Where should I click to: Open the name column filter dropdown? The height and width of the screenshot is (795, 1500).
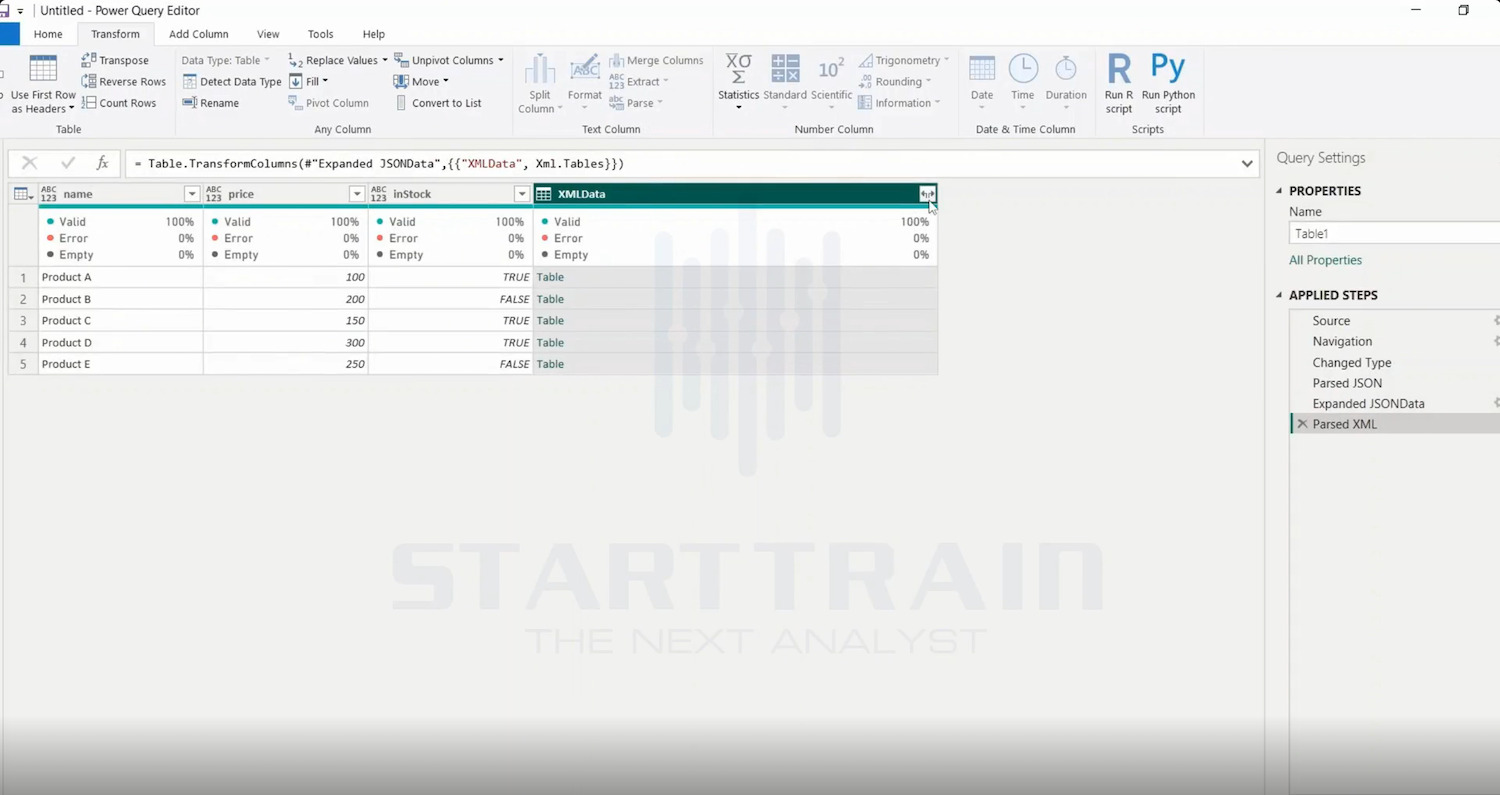pos(192,194)
